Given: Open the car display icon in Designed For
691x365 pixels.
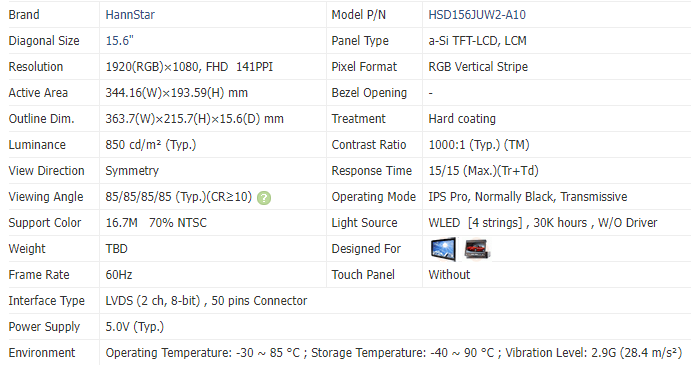Looking at the screenshot, I should pyautogui.click(x=477, y=249).
